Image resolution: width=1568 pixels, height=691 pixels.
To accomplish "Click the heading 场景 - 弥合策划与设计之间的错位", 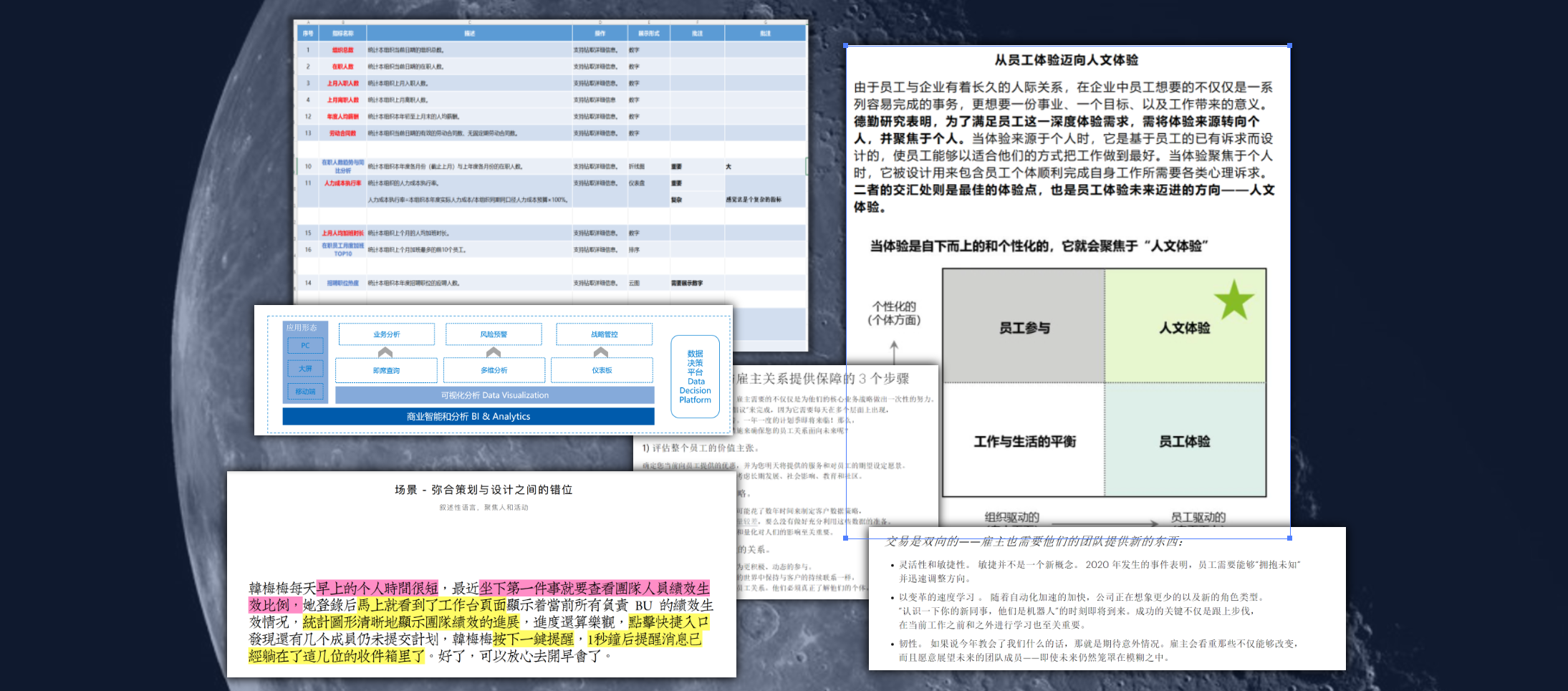I will (x=484, y=490).
